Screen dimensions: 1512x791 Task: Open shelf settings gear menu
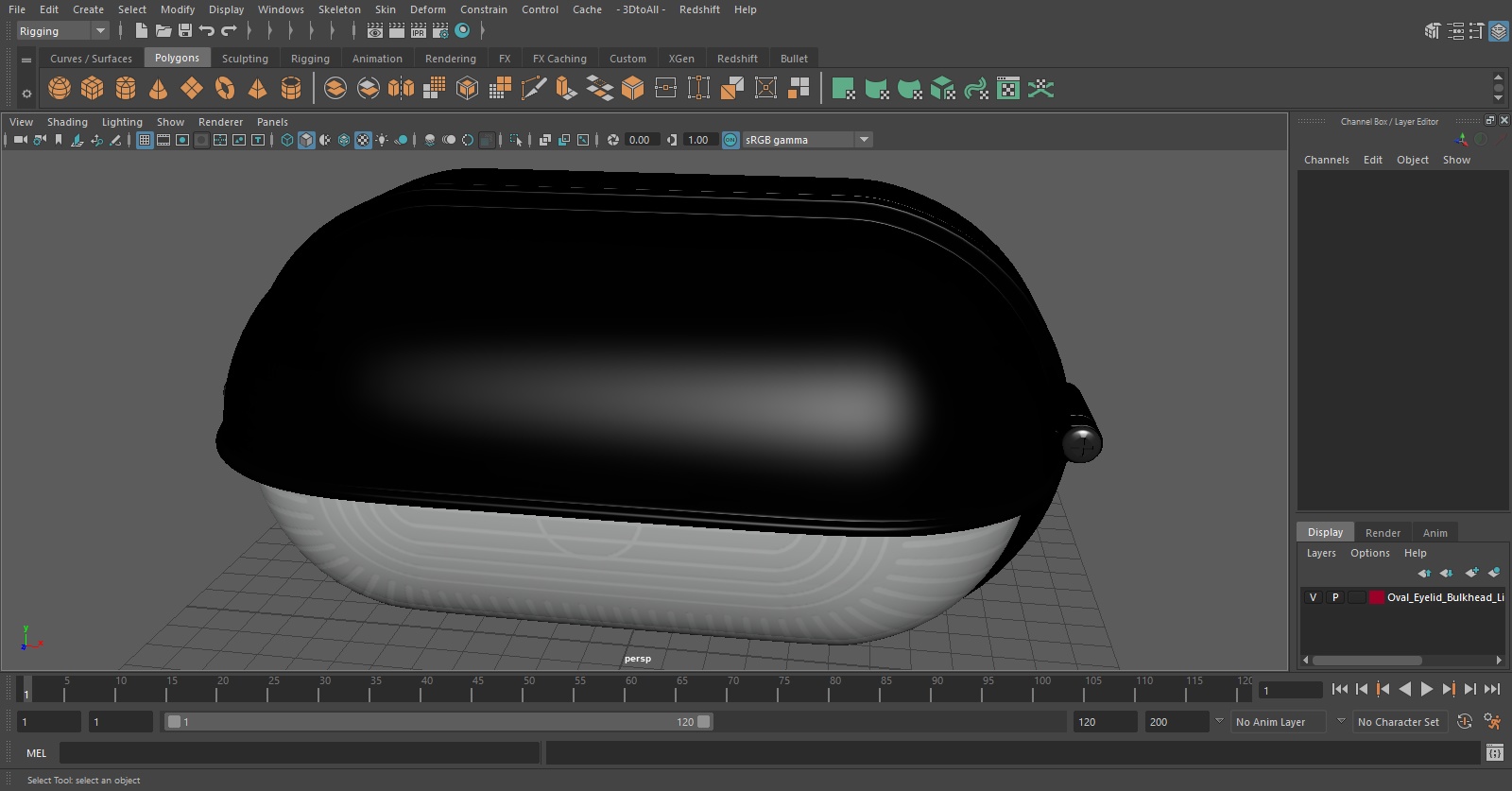26,93
